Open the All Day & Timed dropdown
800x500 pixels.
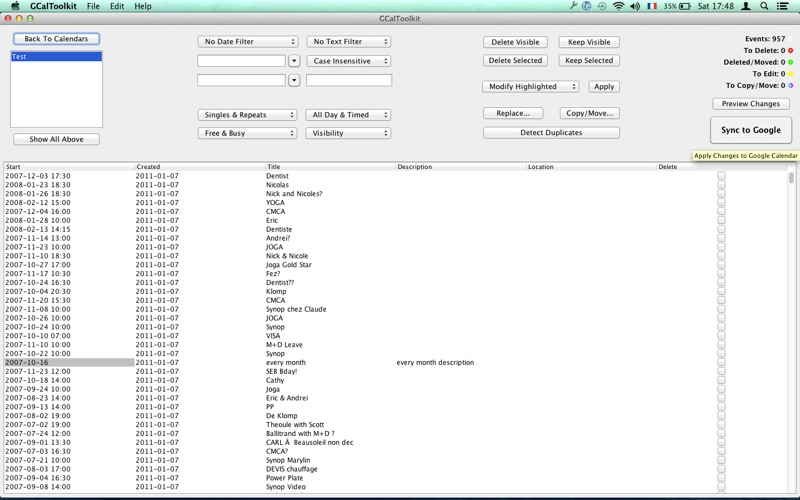click(348, 115)
